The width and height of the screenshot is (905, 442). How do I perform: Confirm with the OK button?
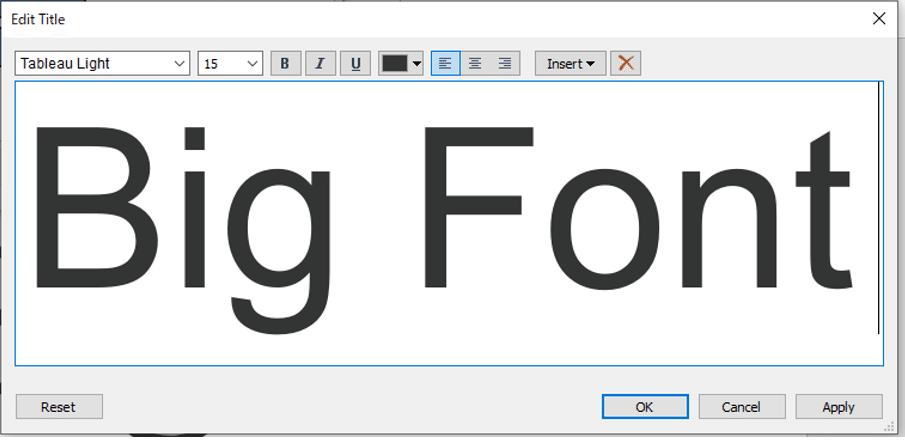tap(645, 407)
